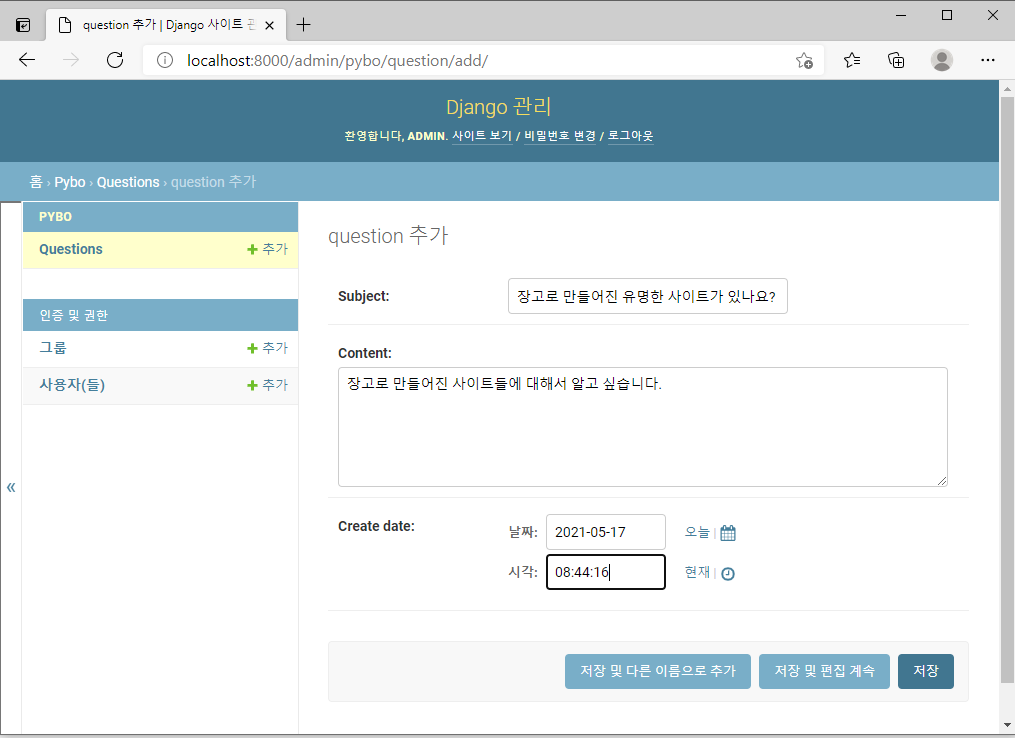Click 저장 및 다른 이름으로 추가 button
The height and width of the screenshot is (738, 1015).
pos(658,671)
